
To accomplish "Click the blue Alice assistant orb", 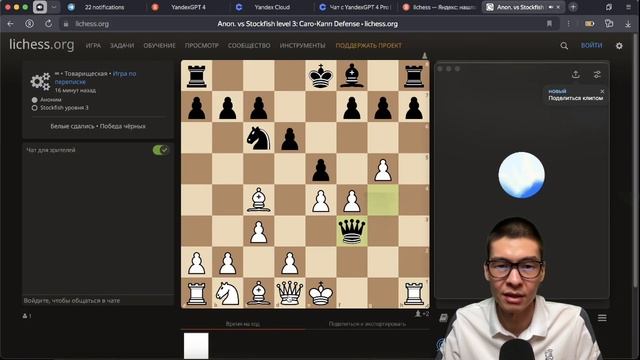I will pos(521,175).
